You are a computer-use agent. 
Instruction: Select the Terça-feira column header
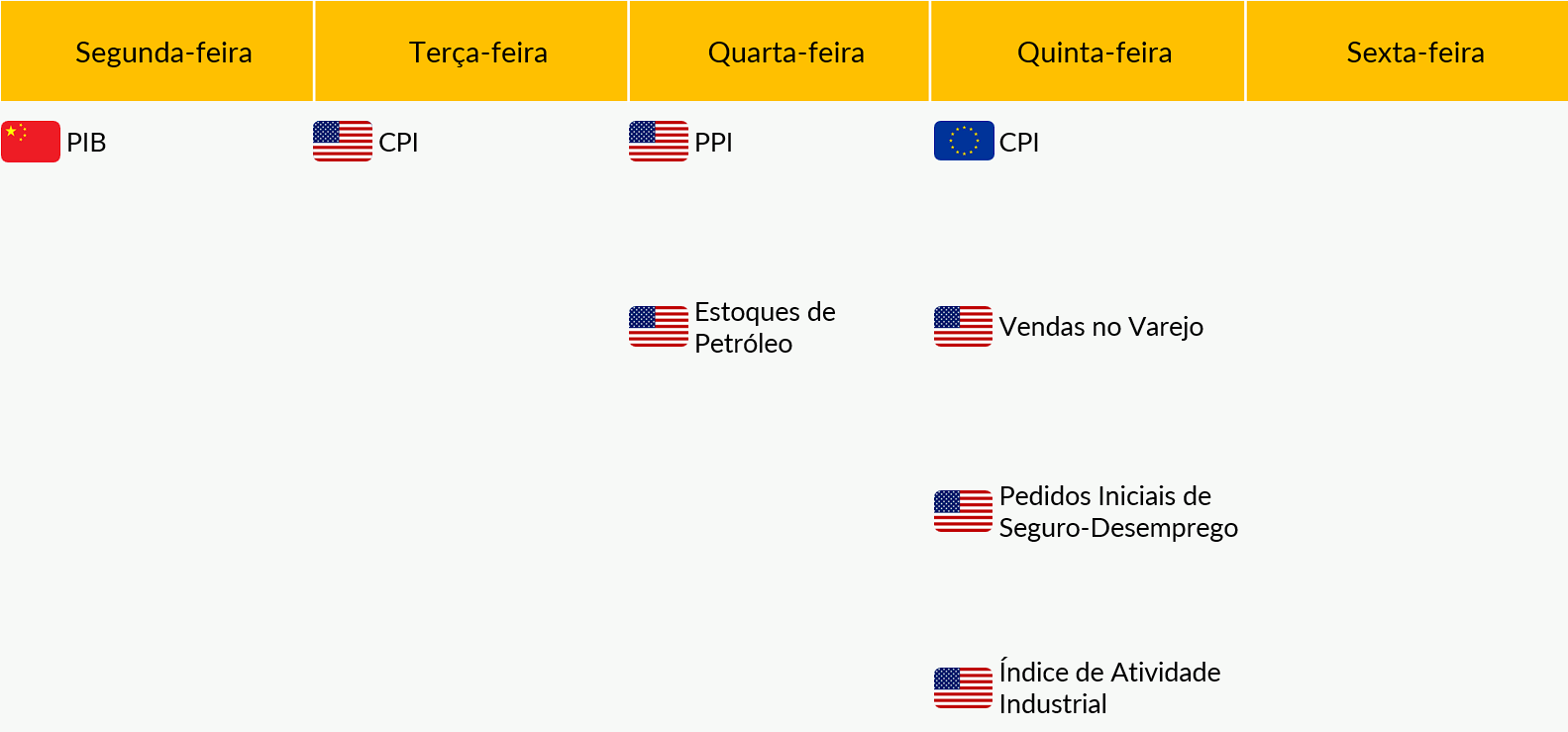point(471,52)
